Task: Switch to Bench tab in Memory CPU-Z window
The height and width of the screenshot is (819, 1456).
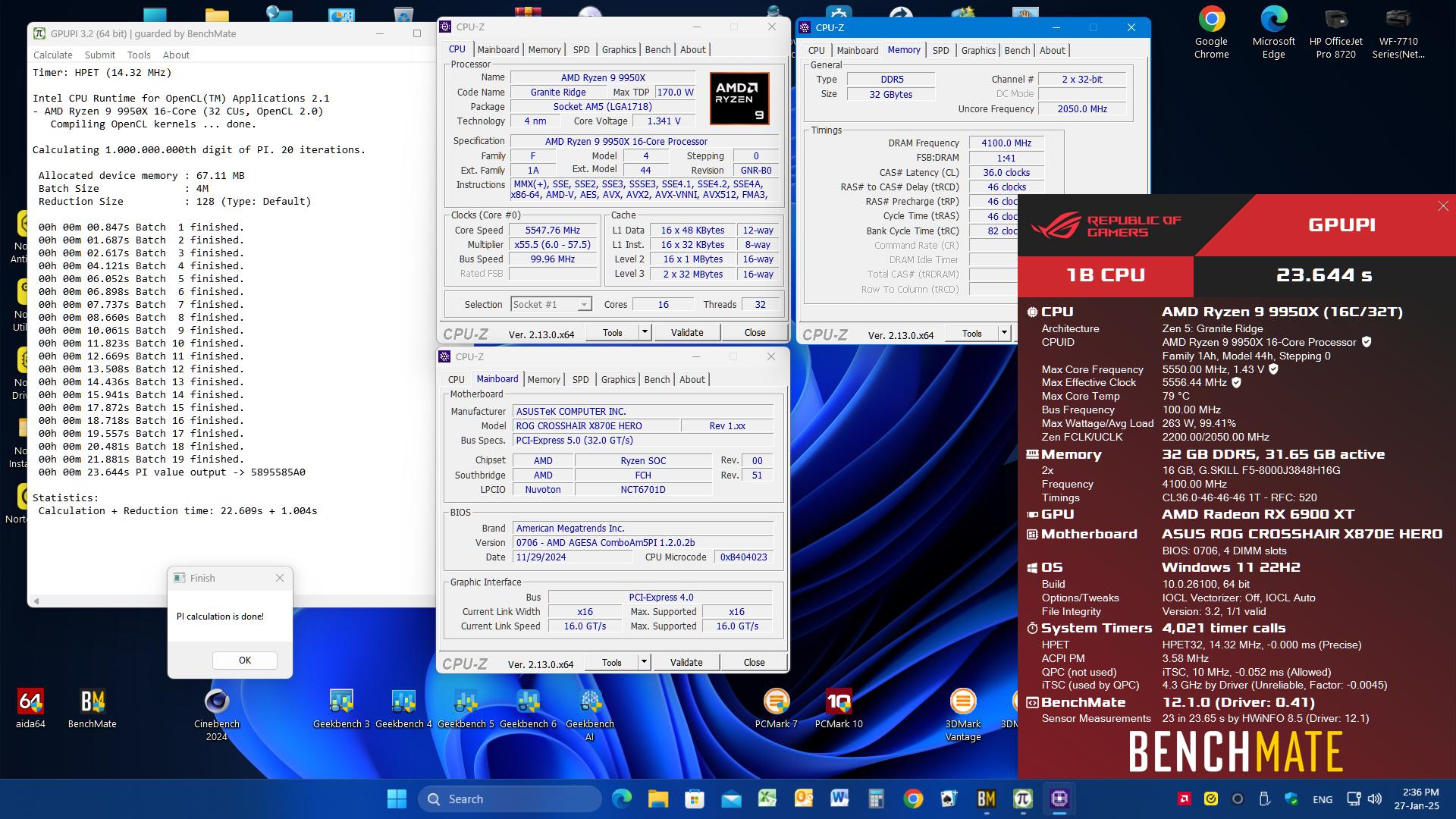Action: pyautogui.click(x=1017, y=50)
